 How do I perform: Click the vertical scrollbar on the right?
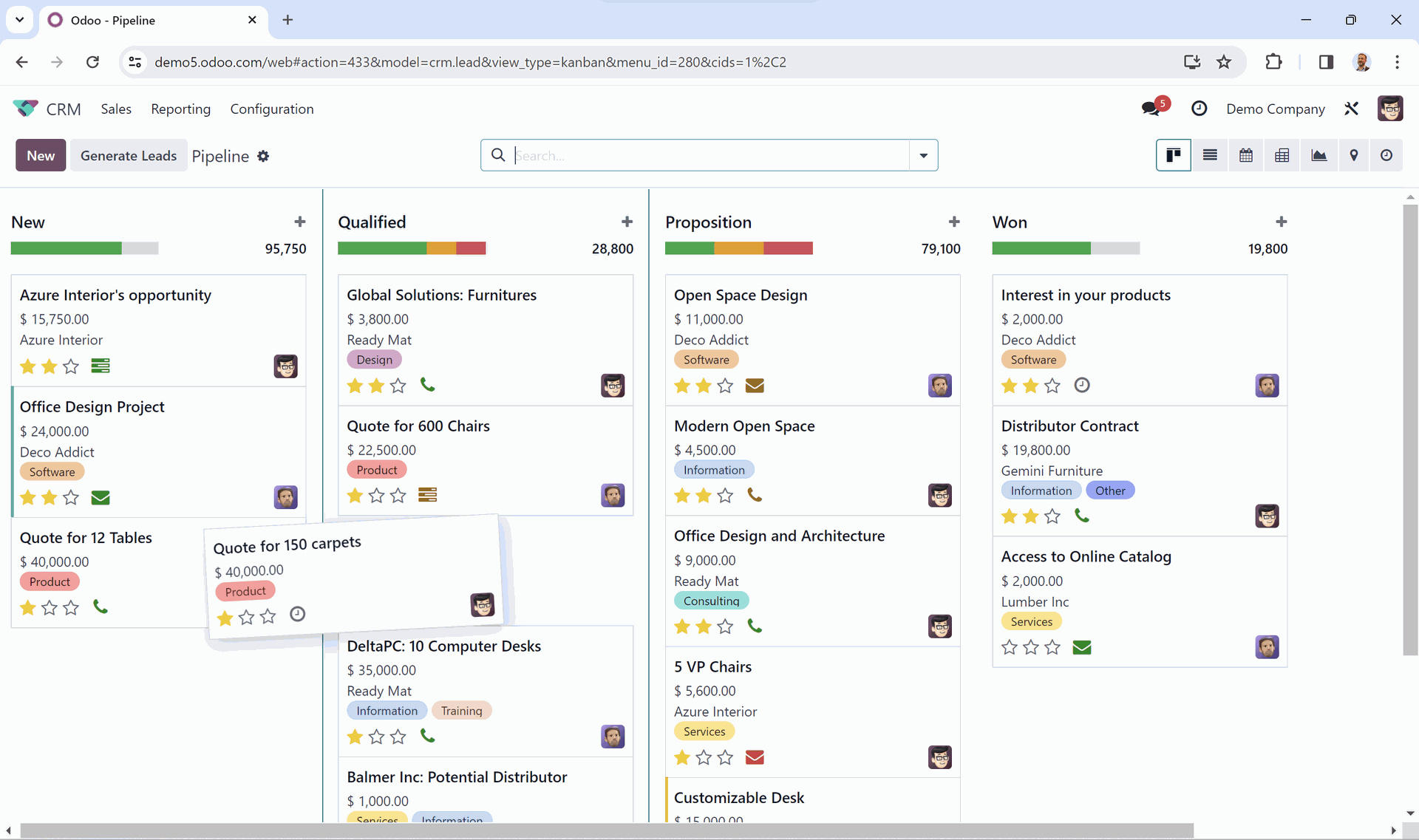[1410, 430]
